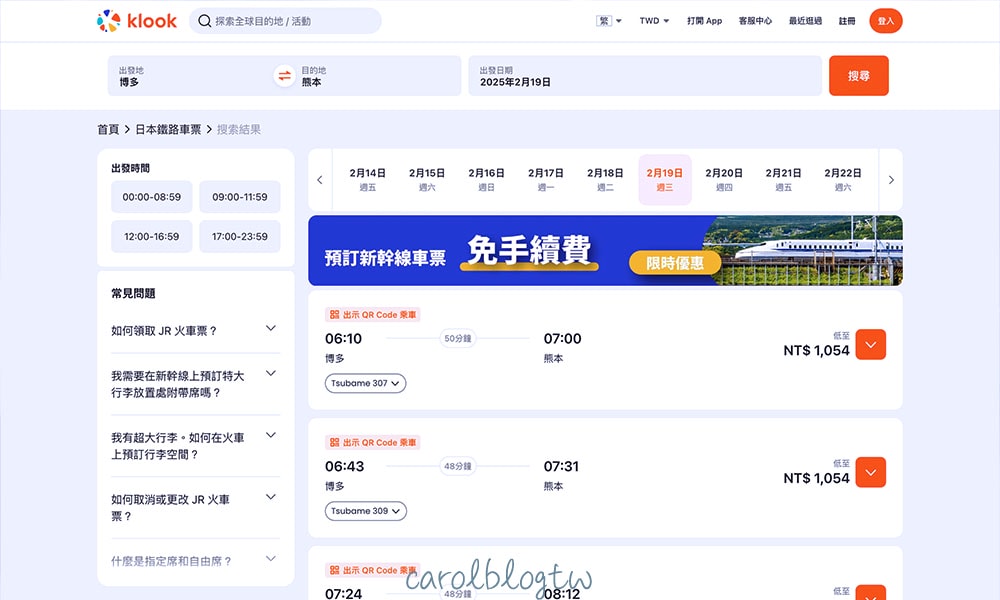Go to previous dates arrow
This screenshot has height=600, width=1000.
click(x=320, y=180)
